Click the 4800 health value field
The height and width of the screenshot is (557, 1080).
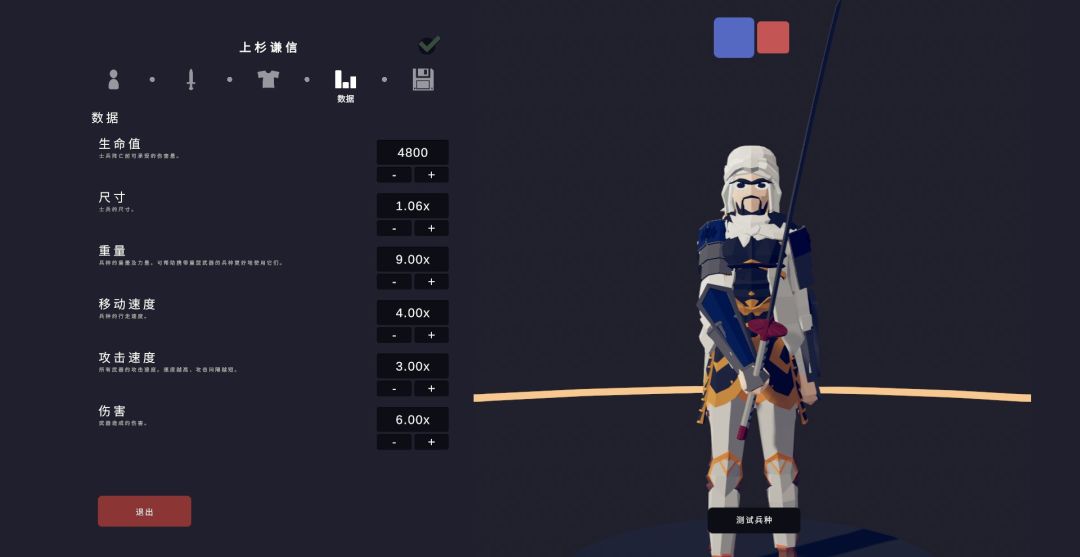413,152
